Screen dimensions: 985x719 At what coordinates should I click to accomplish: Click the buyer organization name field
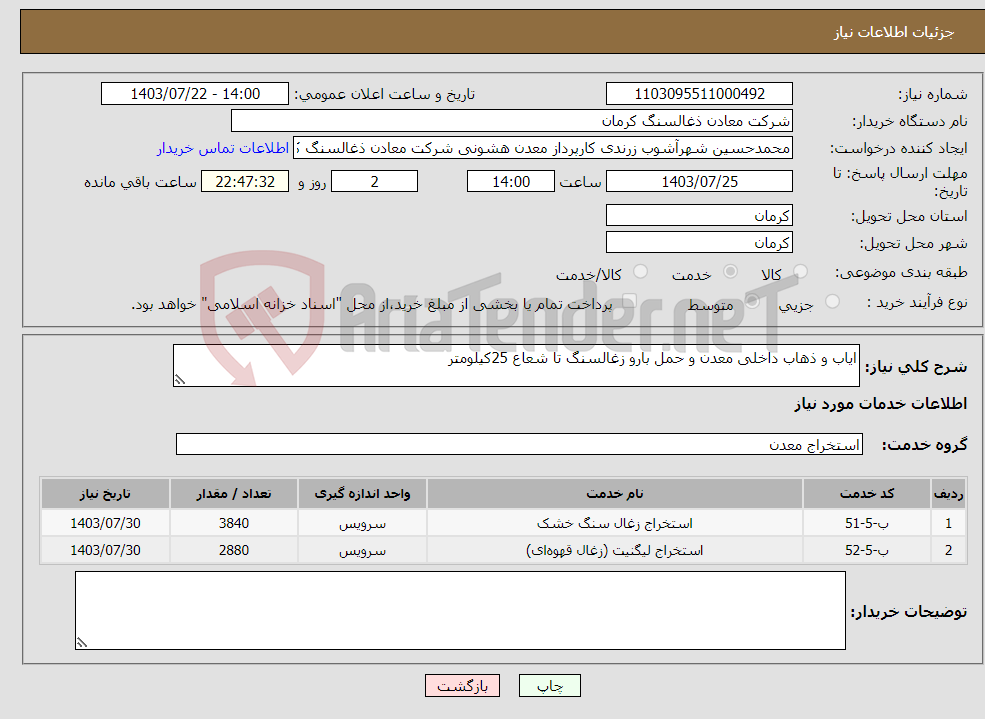[512, 121]
